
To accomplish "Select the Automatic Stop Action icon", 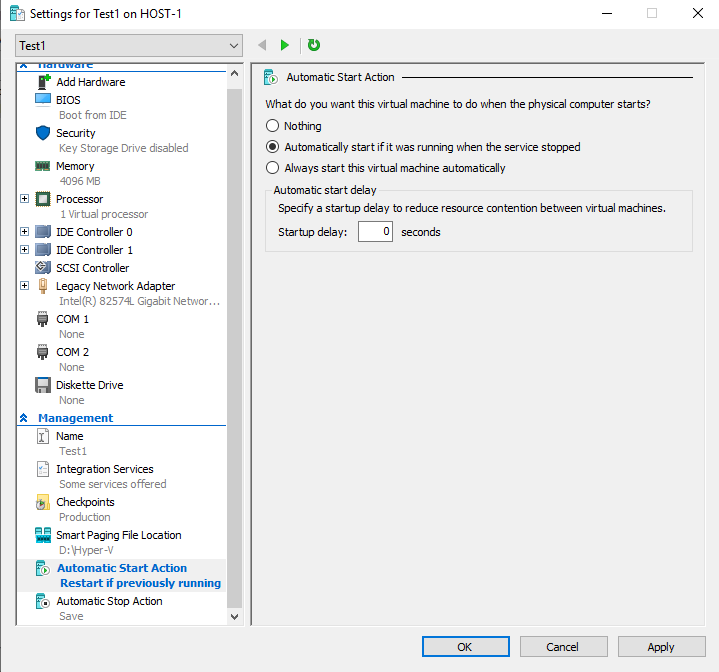I will click(x=43, y=601).
